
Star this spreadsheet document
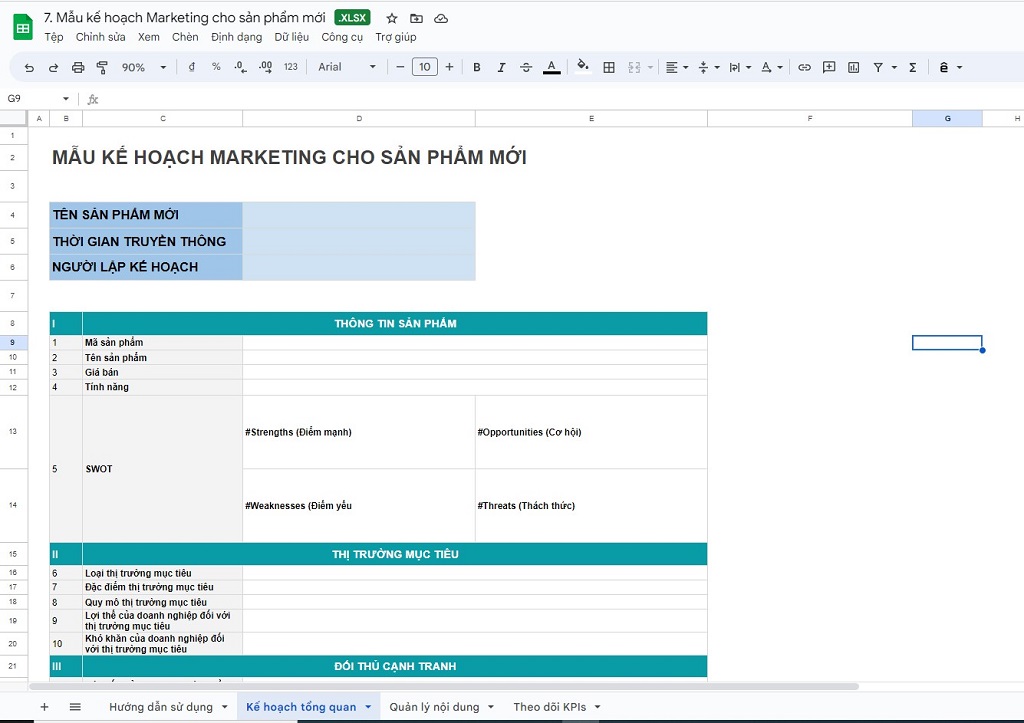coord(392,18)
